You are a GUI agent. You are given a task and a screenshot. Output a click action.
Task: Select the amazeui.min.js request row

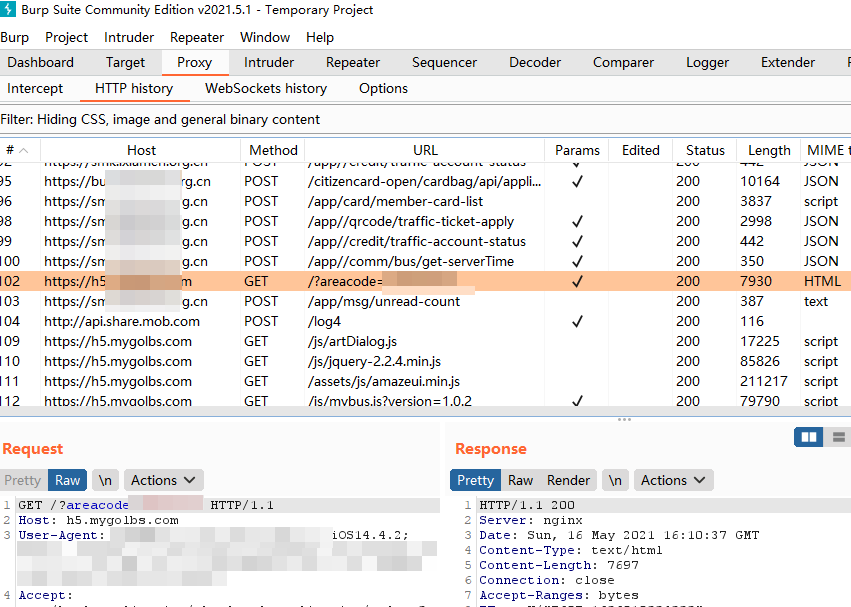[x=426, y=382]
